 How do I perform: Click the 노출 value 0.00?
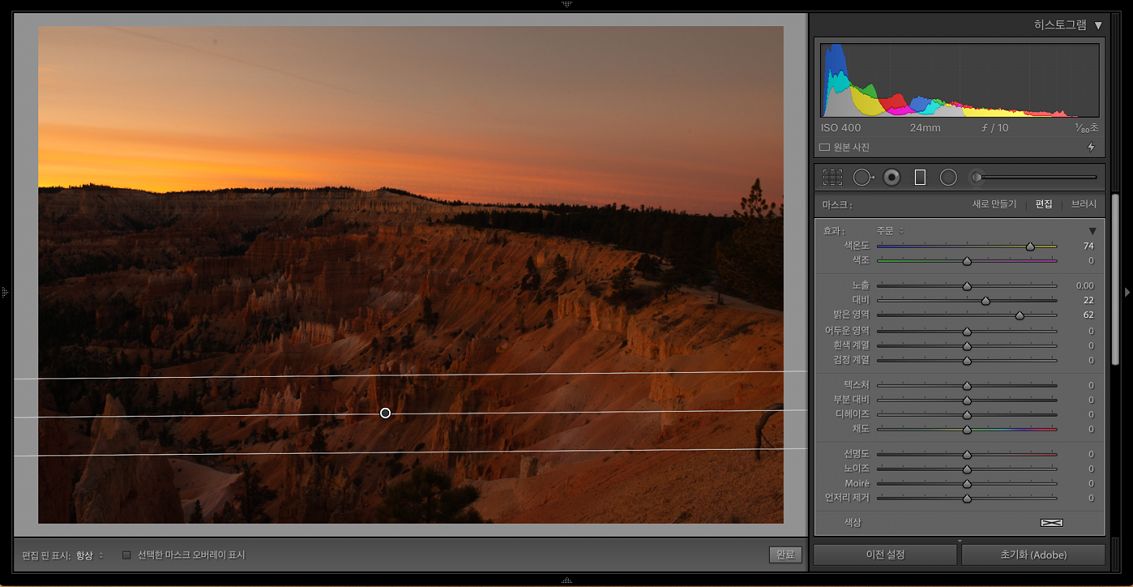coord(1085,286)
